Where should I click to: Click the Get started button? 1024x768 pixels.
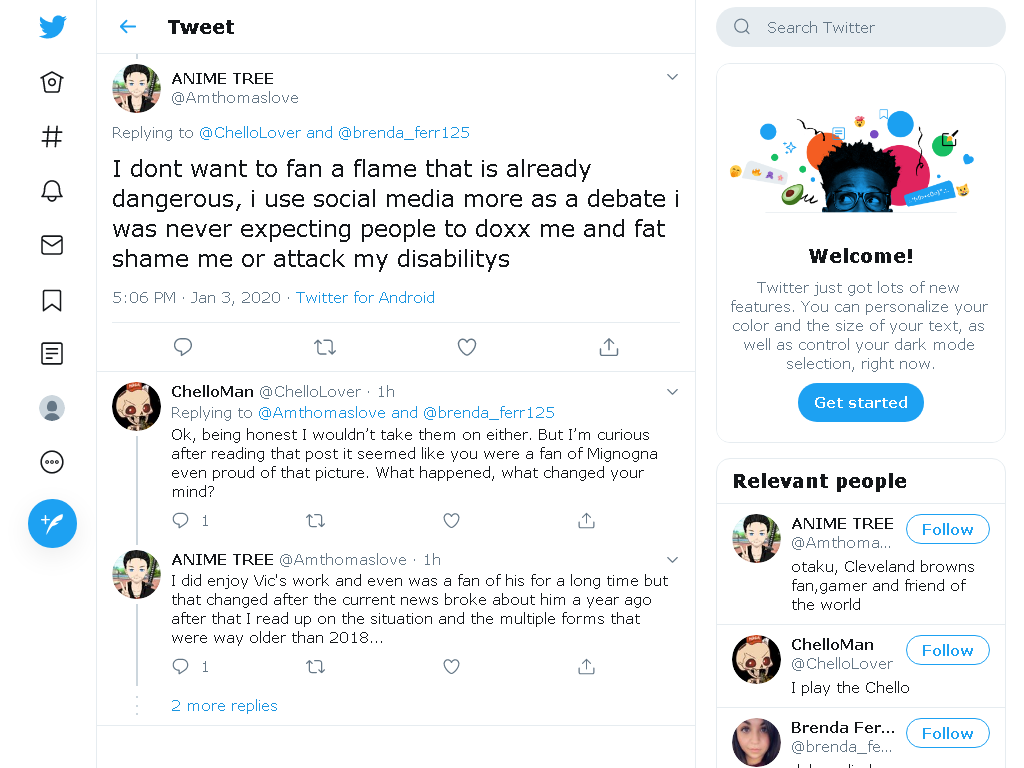[861, 403]
